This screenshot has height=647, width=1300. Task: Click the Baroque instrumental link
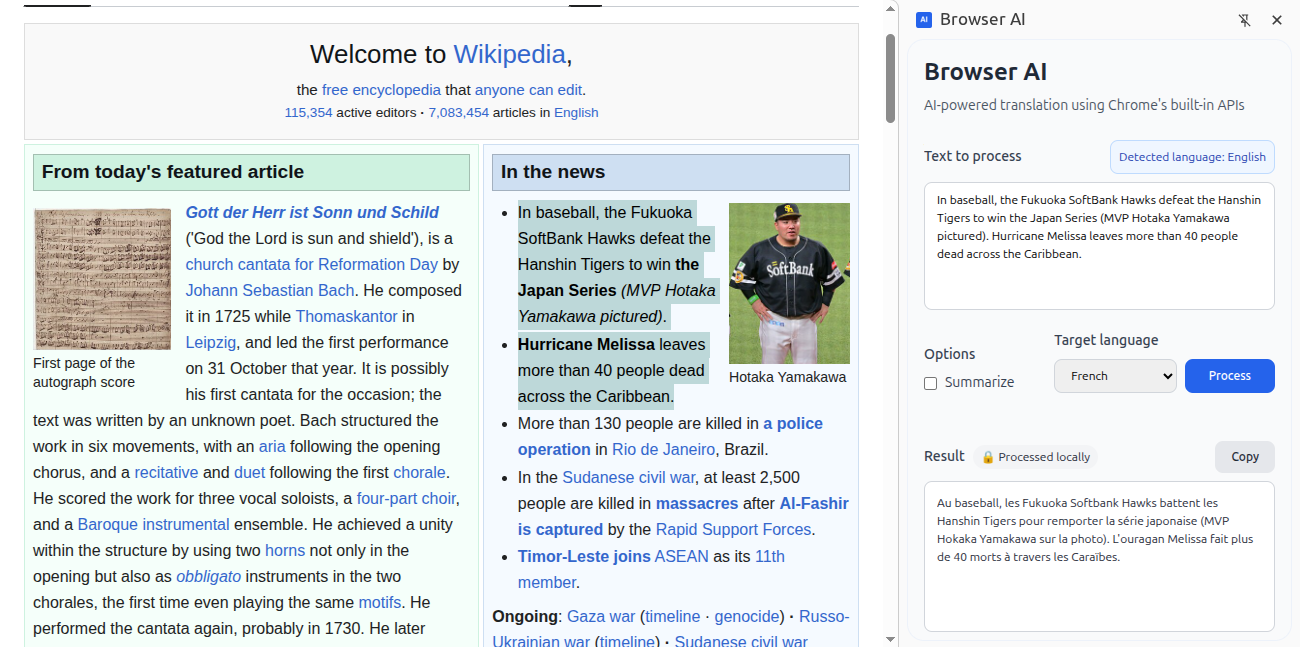154,524
